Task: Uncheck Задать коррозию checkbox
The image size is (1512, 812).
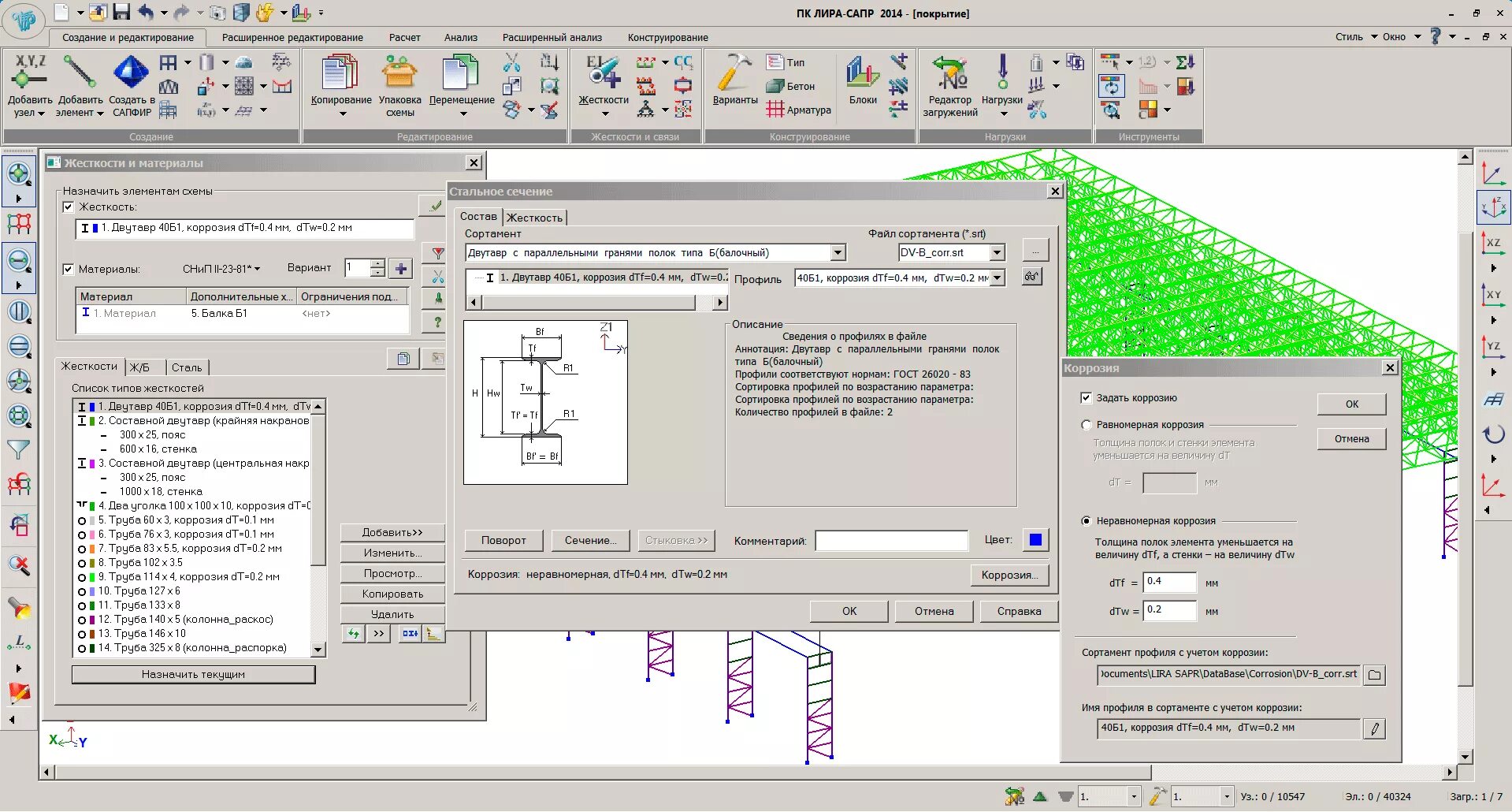Action: pyautogui.click(x=1087, y=398)
